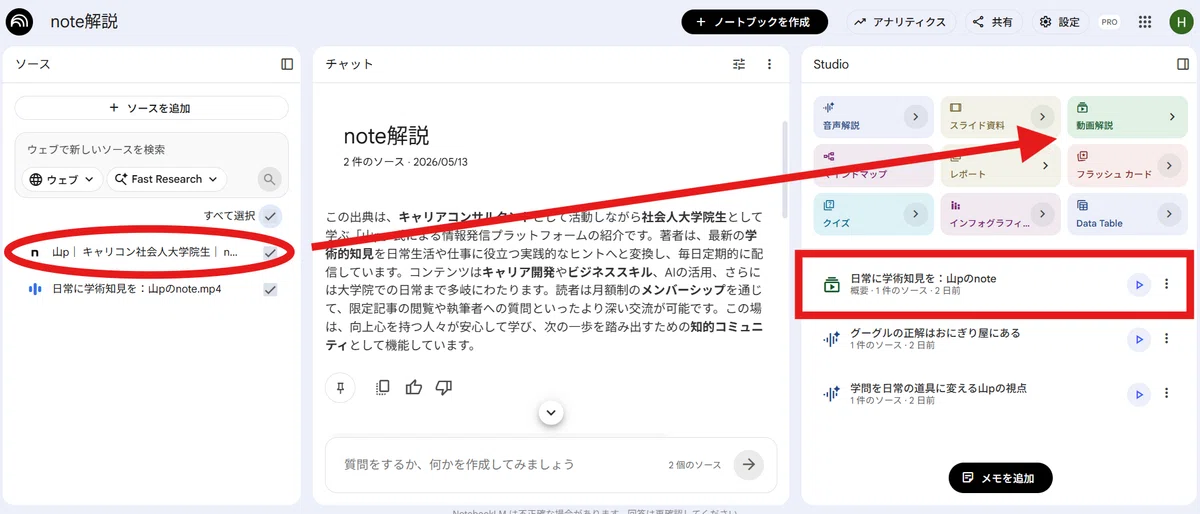Click the NotebookLM logo icon

point(19,21)
